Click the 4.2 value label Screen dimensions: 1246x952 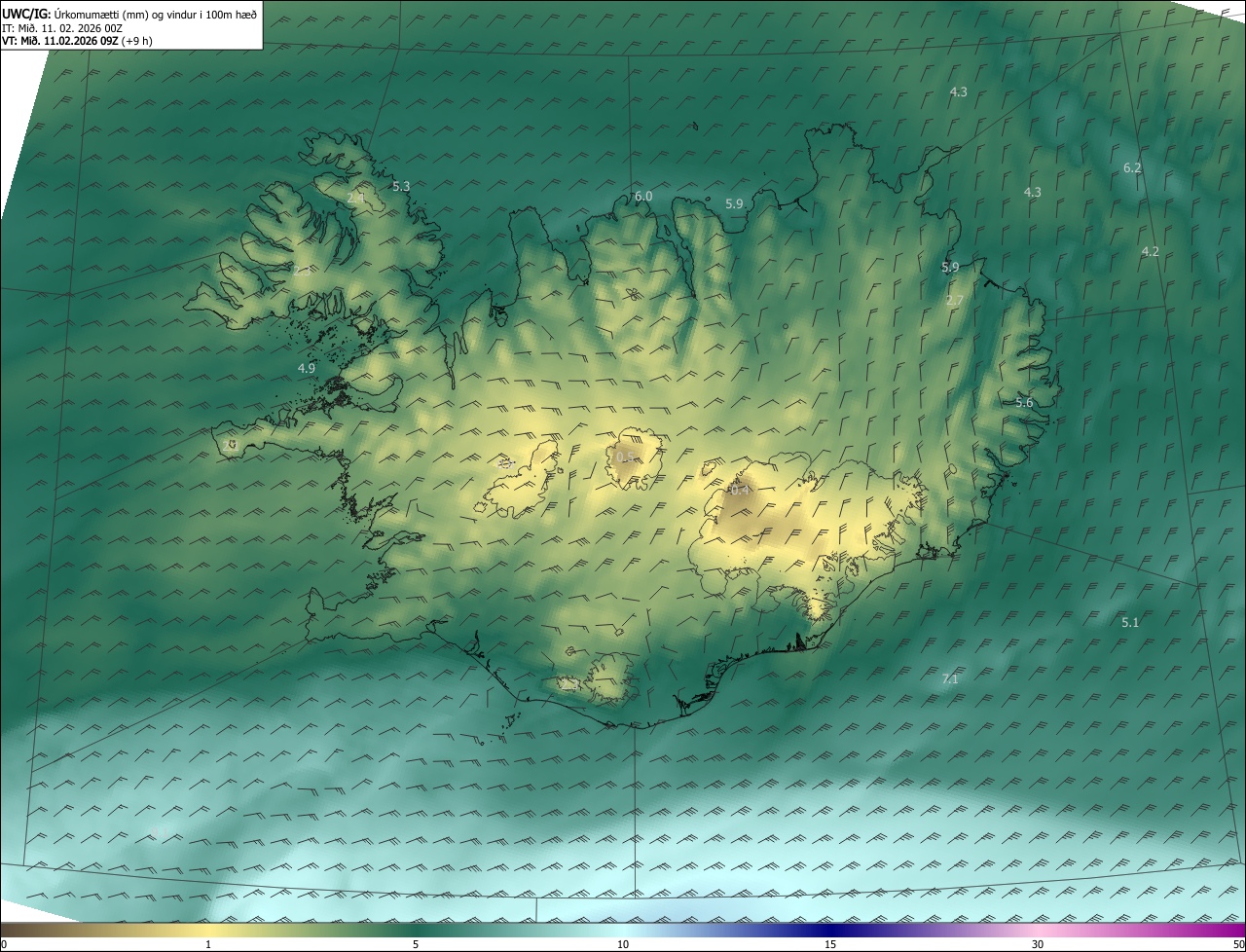click(1151, 251)
